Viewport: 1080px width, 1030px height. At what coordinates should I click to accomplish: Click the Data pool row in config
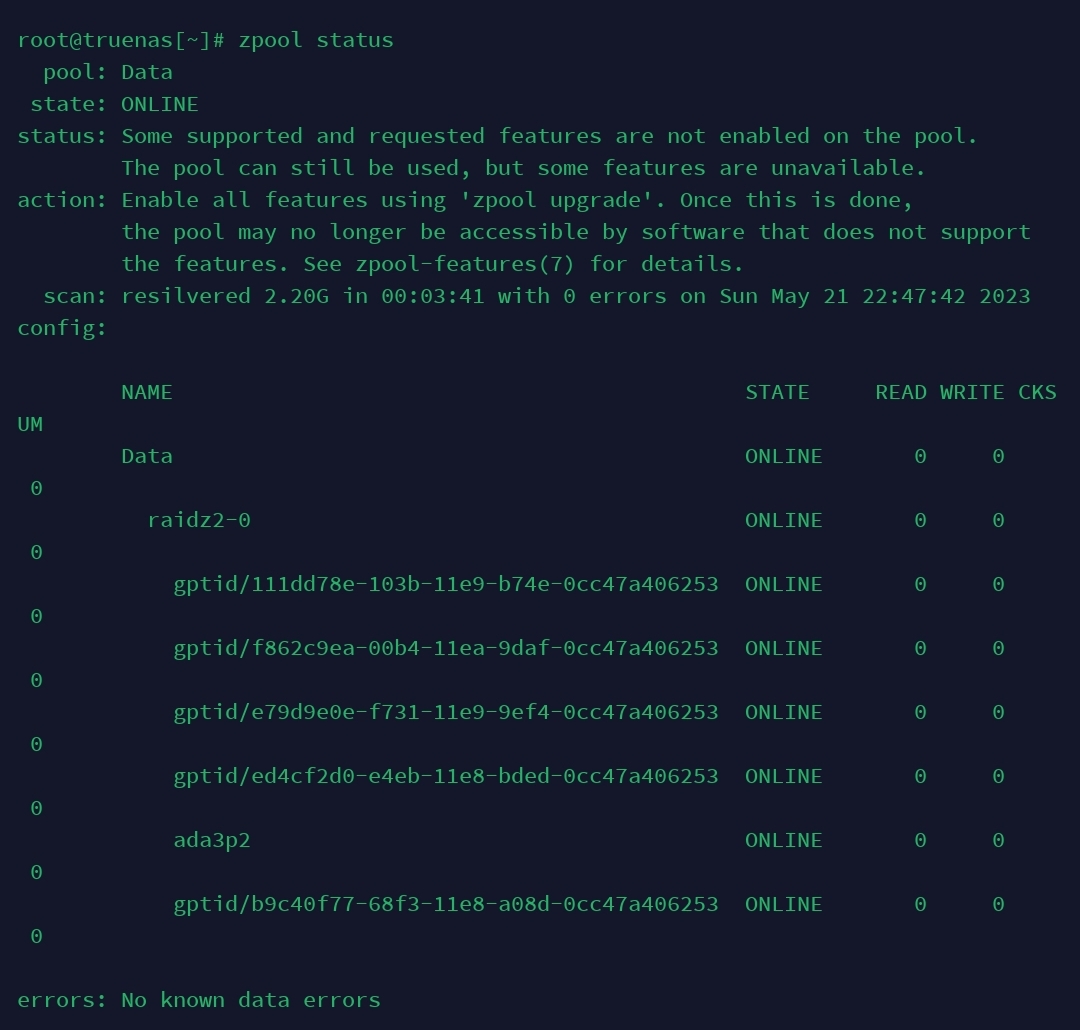point(147,456)
